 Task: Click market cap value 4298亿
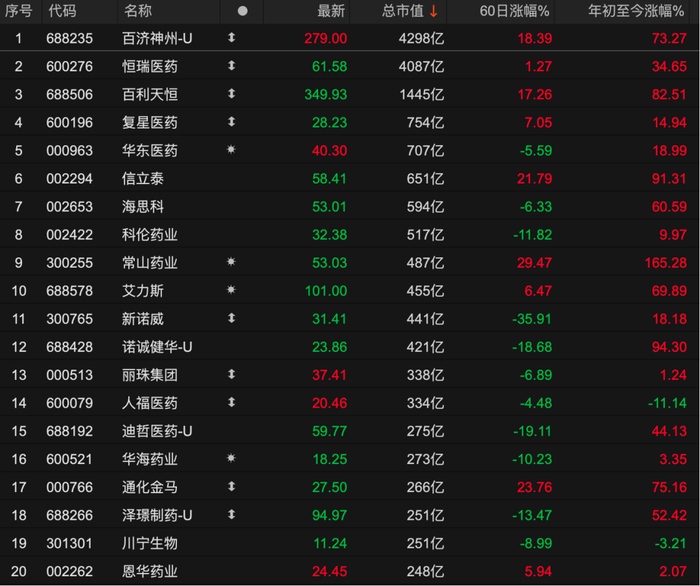tap(421, 38)
